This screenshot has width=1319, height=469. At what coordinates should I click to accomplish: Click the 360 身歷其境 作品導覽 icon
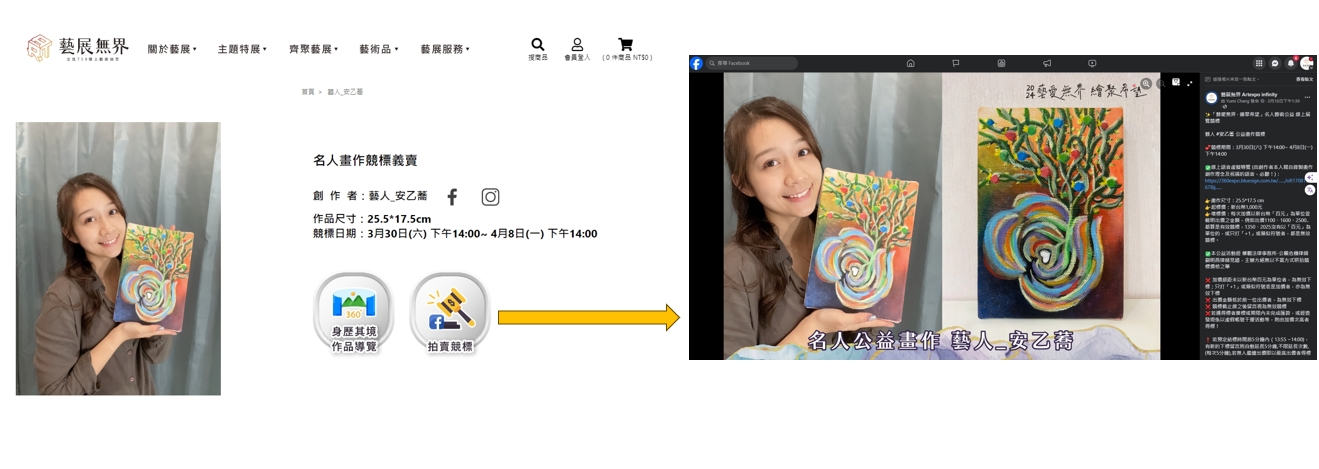coord(354,313)
